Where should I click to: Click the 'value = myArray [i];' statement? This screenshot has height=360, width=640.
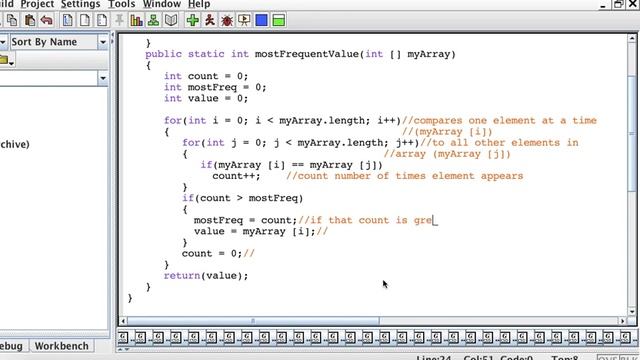[255, 231]
